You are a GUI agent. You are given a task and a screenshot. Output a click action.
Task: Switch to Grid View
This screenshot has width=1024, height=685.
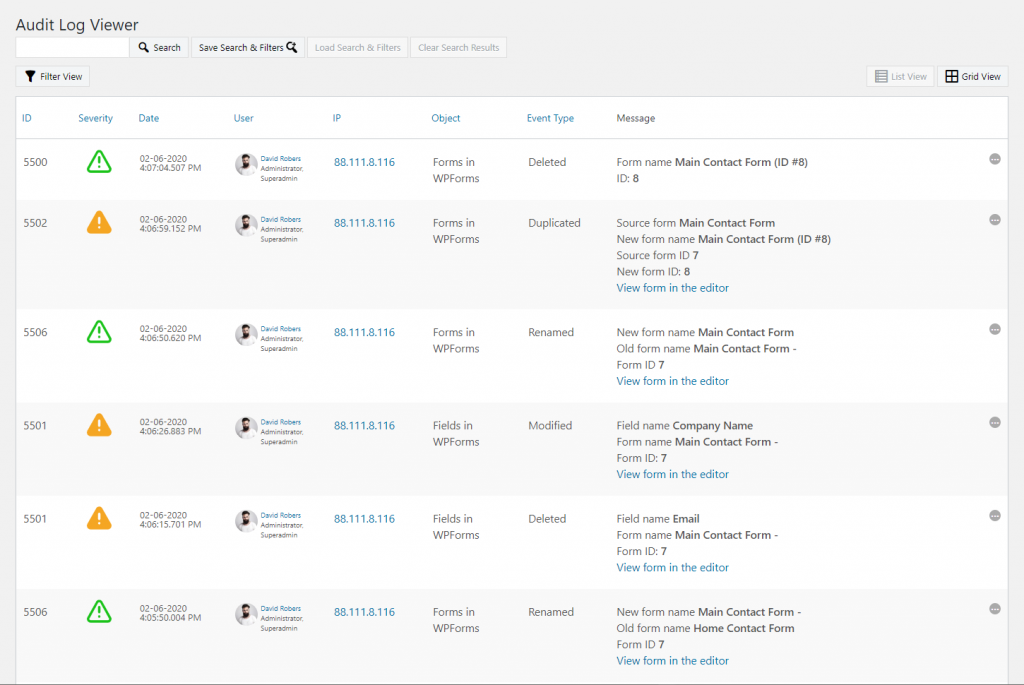972,76
